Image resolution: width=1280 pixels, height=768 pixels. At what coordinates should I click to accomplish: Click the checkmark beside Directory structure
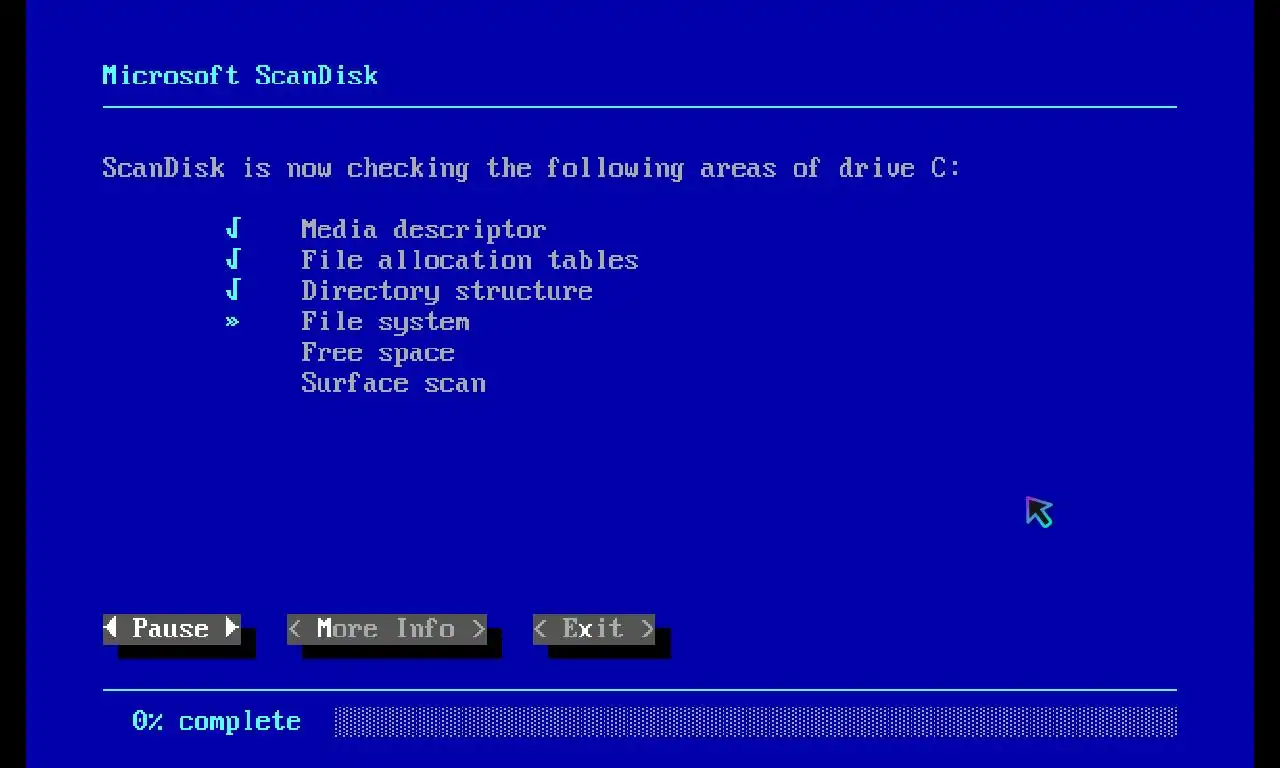tap(233, 291)
